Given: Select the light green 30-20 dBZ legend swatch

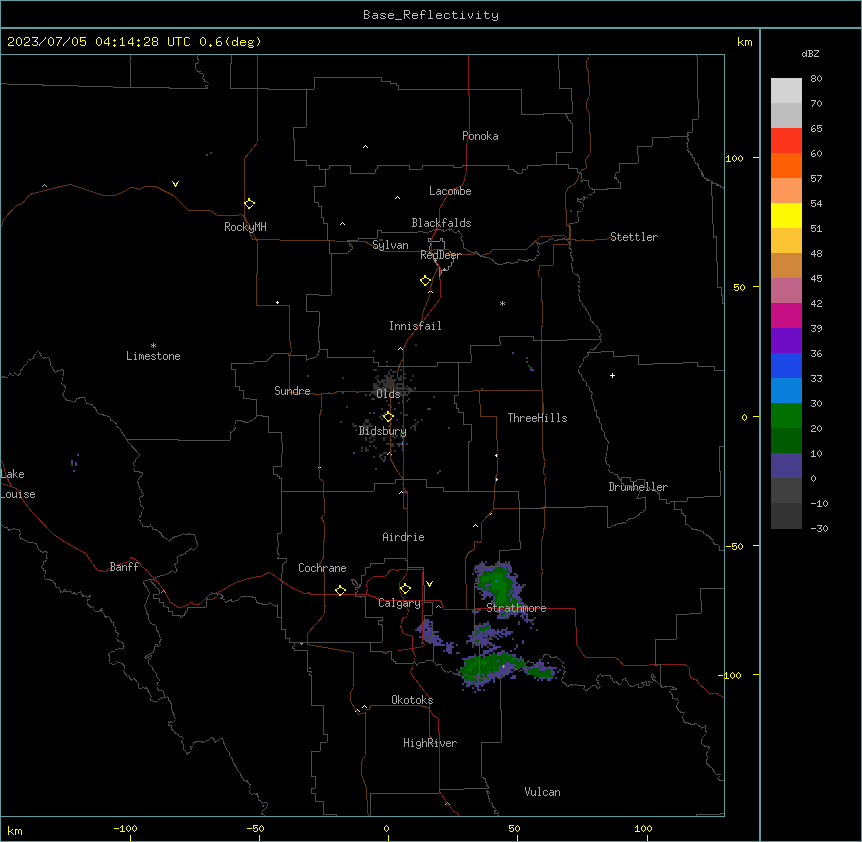Looking at the screenshot, I should (786, 416).
